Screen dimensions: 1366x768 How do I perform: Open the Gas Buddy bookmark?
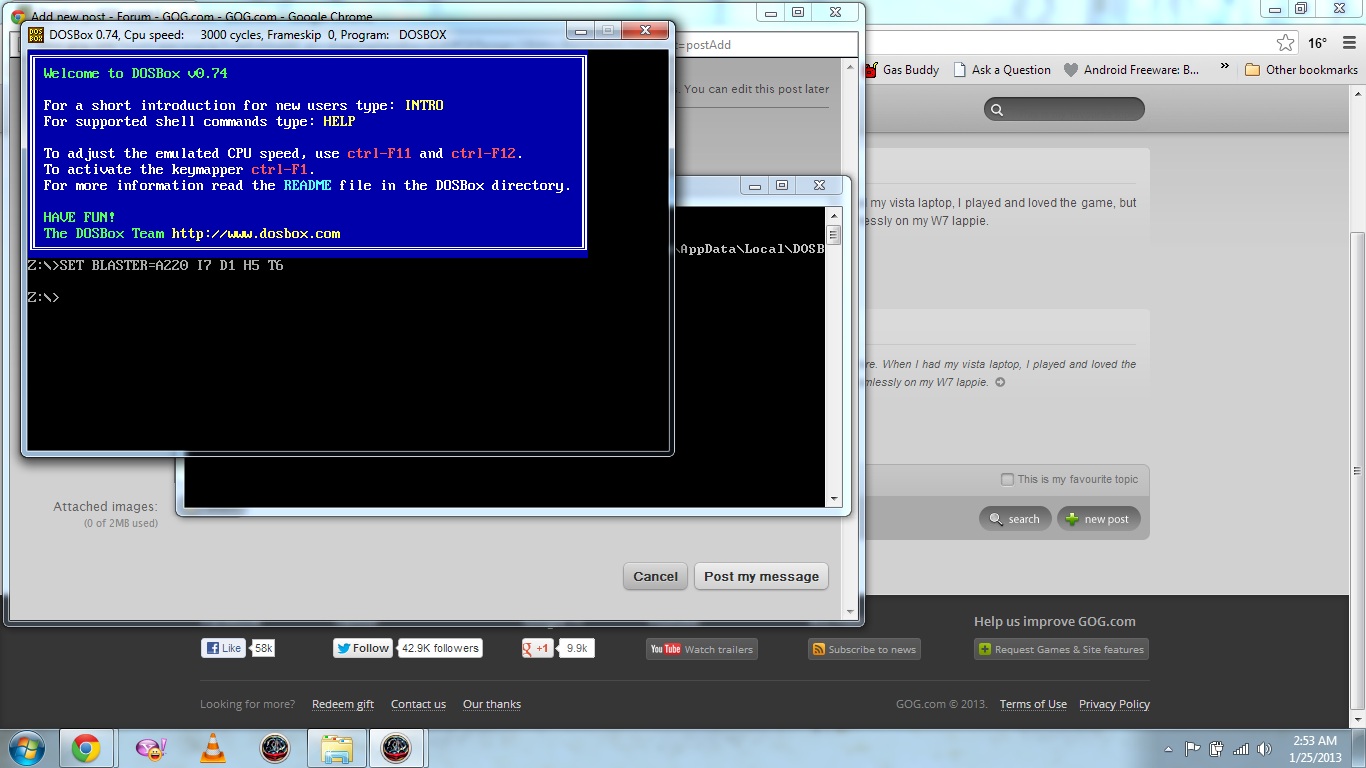tap(901, 70)
